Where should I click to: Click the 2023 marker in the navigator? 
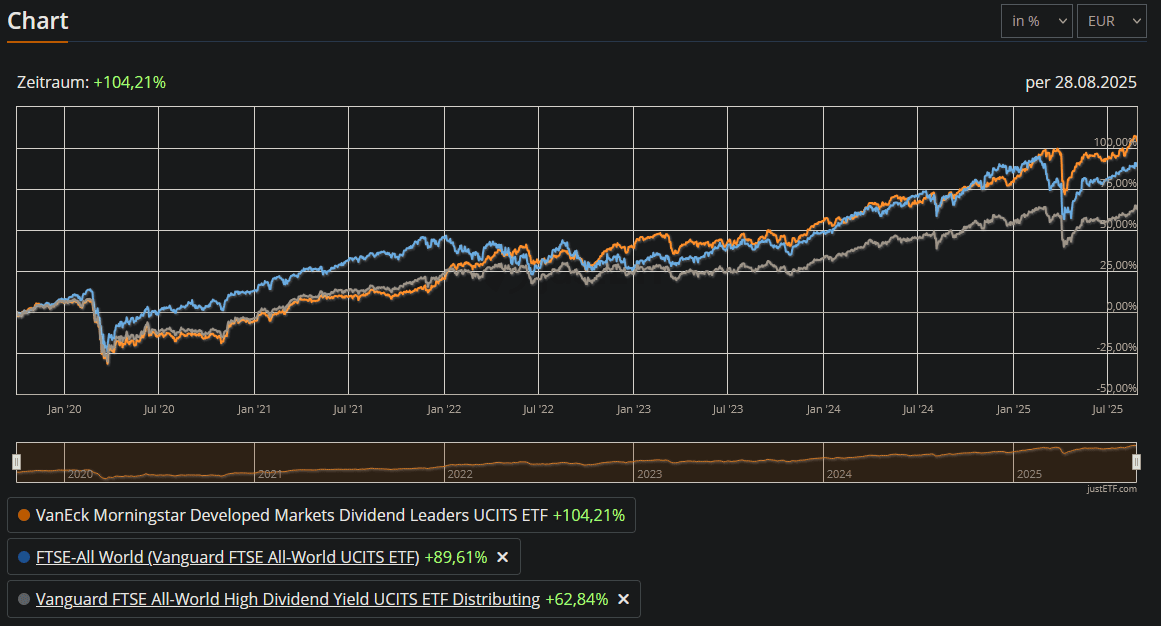pyautogui.click(x=649, y=474)
